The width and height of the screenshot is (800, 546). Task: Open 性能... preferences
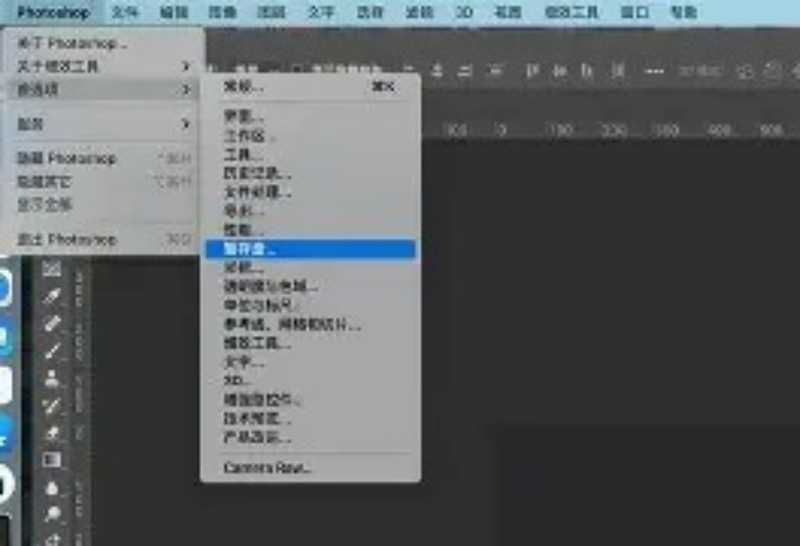(x=310, y=230)
